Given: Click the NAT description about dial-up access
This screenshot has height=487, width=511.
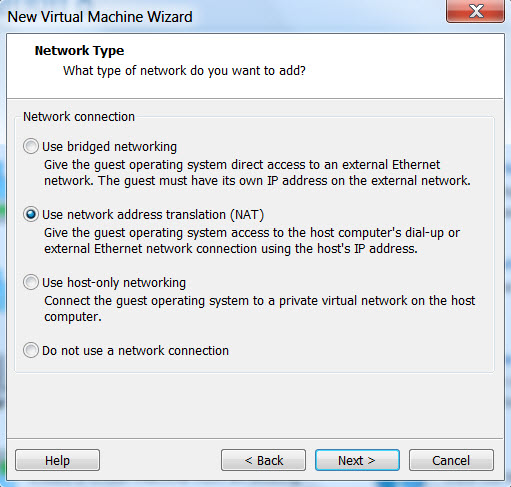Looking at the screenshot, I should pos(252,241).
